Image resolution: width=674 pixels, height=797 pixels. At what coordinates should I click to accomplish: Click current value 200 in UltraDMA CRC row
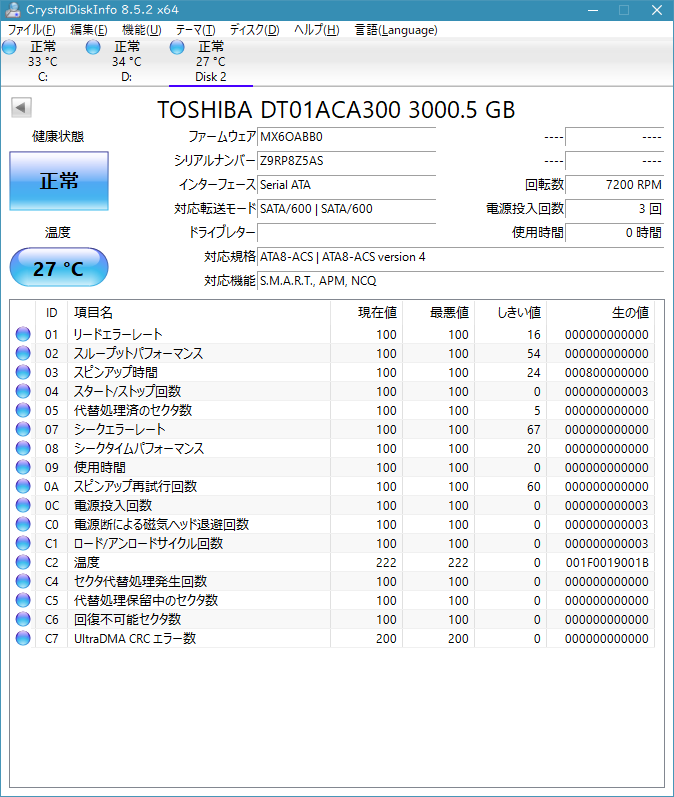386,638
